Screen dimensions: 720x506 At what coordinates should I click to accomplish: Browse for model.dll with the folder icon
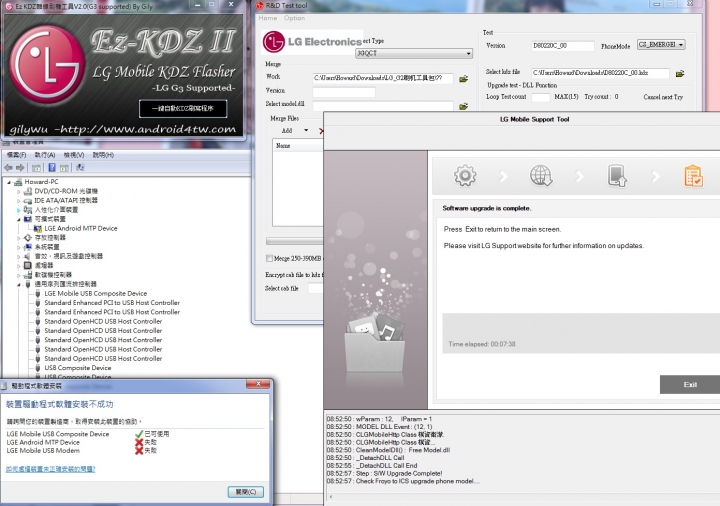463,106
